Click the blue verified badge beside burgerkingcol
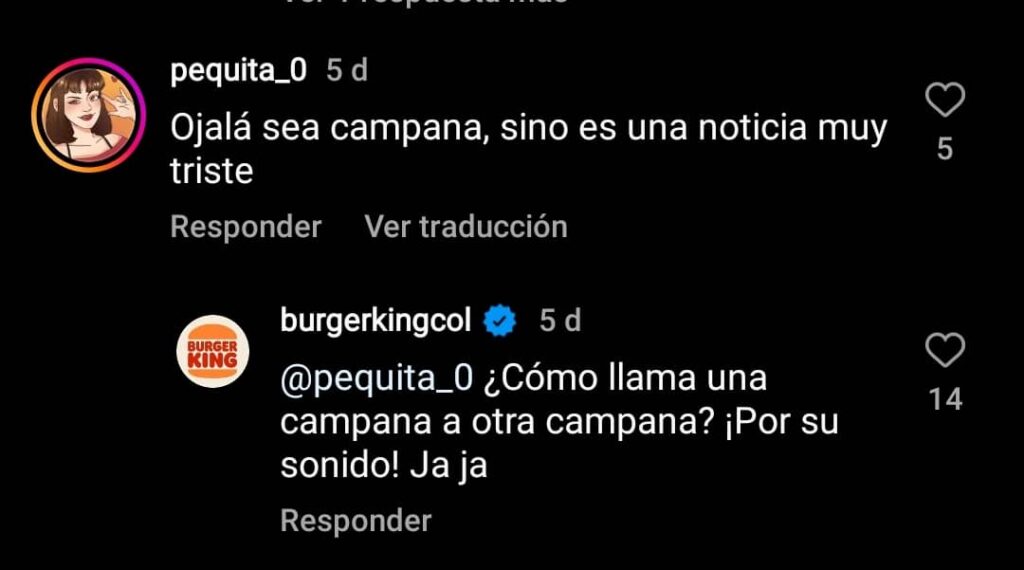This screenshot has width=1024, height=570. 500,321
